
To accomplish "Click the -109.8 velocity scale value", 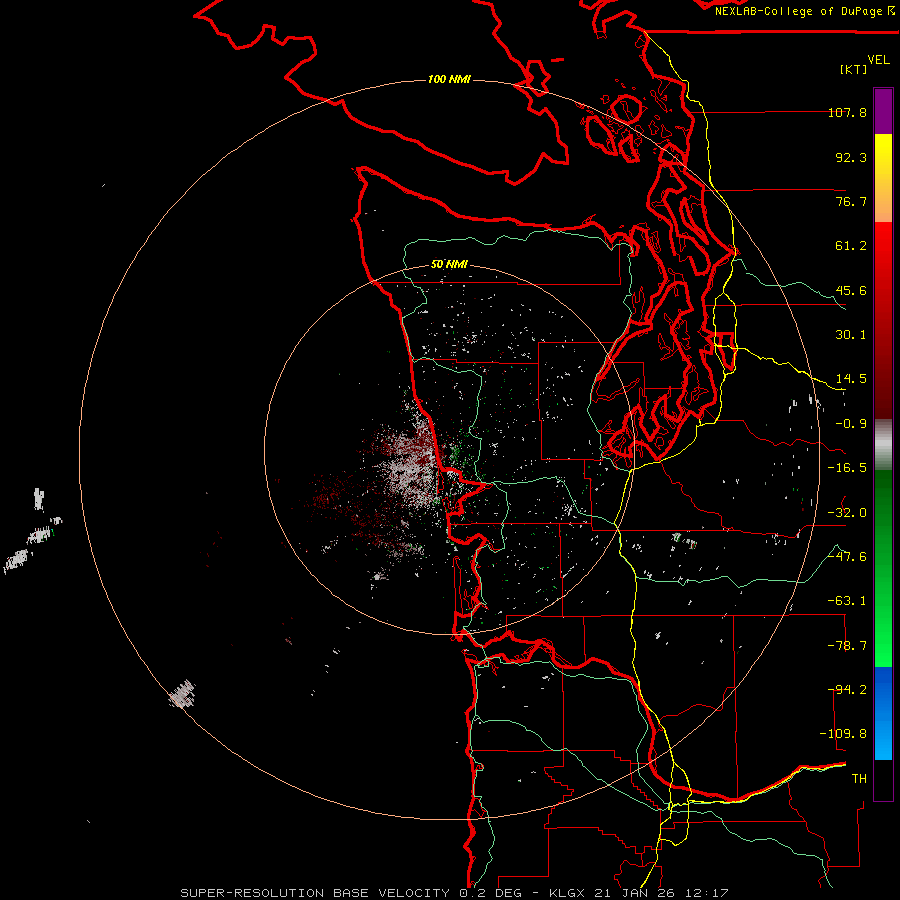I will 843,734.
